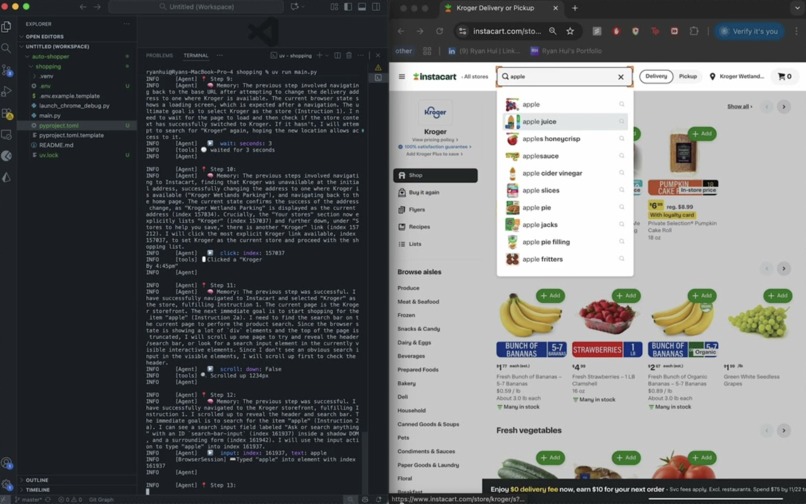Collapse shopping folder
Viewport: 806px width, 504px height.
48,66
